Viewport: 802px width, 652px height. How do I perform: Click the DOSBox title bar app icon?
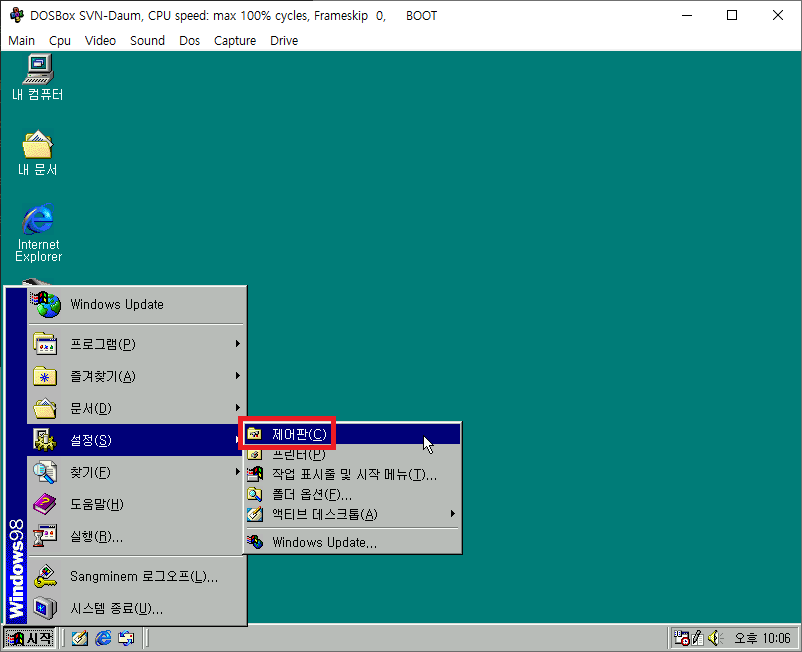(16, 15)
